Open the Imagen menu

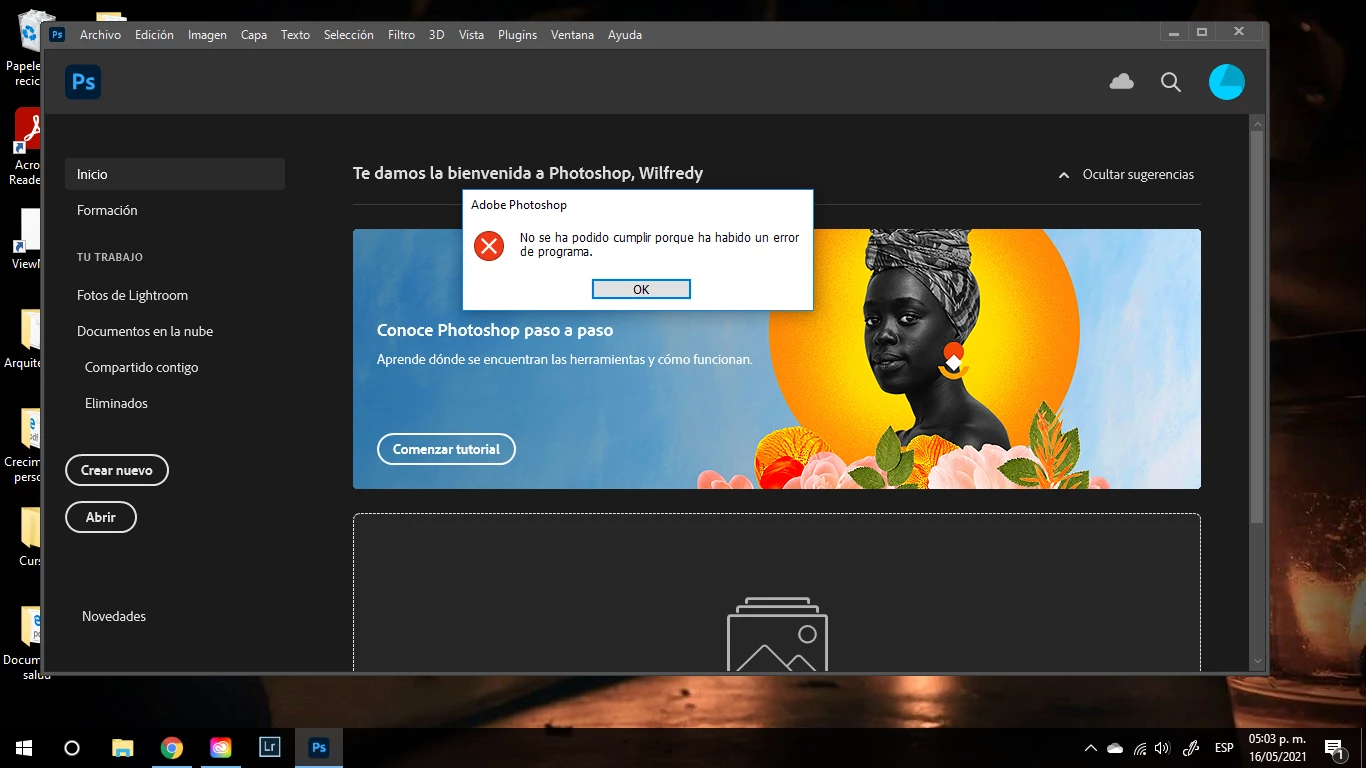207,35
